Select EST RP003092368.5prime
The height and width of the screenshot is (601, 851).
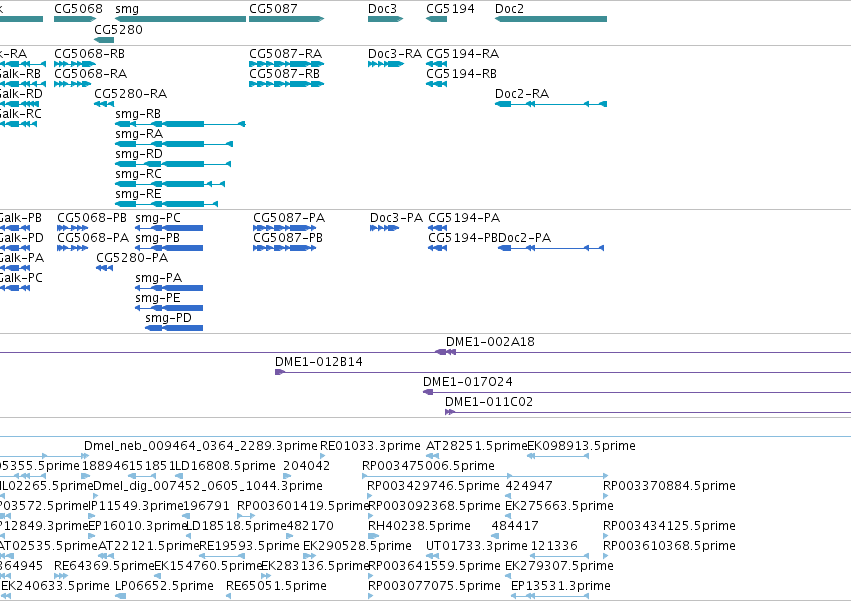pyautogui.click(x=434, y=506)
